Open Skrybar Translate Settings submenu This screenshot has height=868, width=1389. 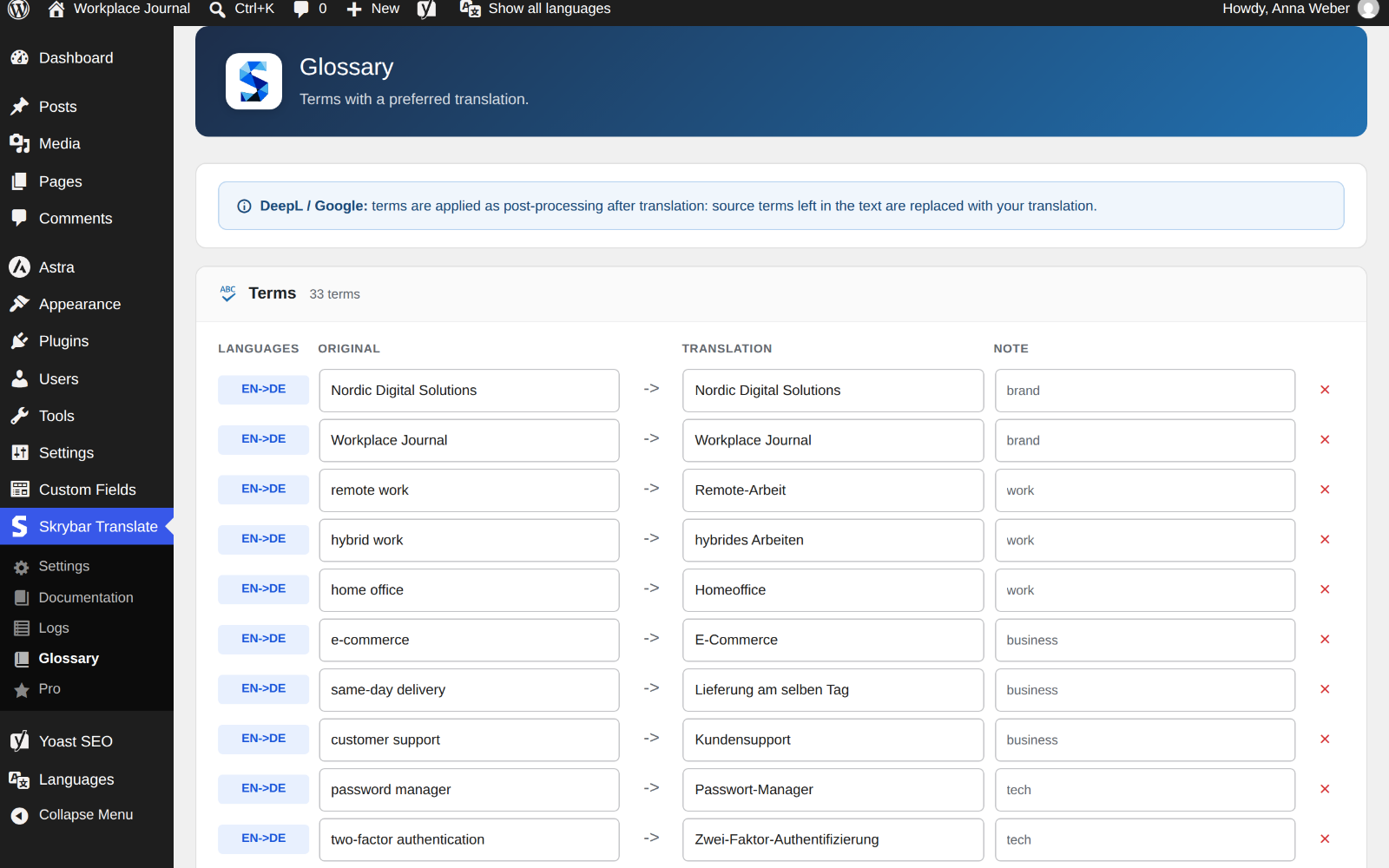click(64, 566)
